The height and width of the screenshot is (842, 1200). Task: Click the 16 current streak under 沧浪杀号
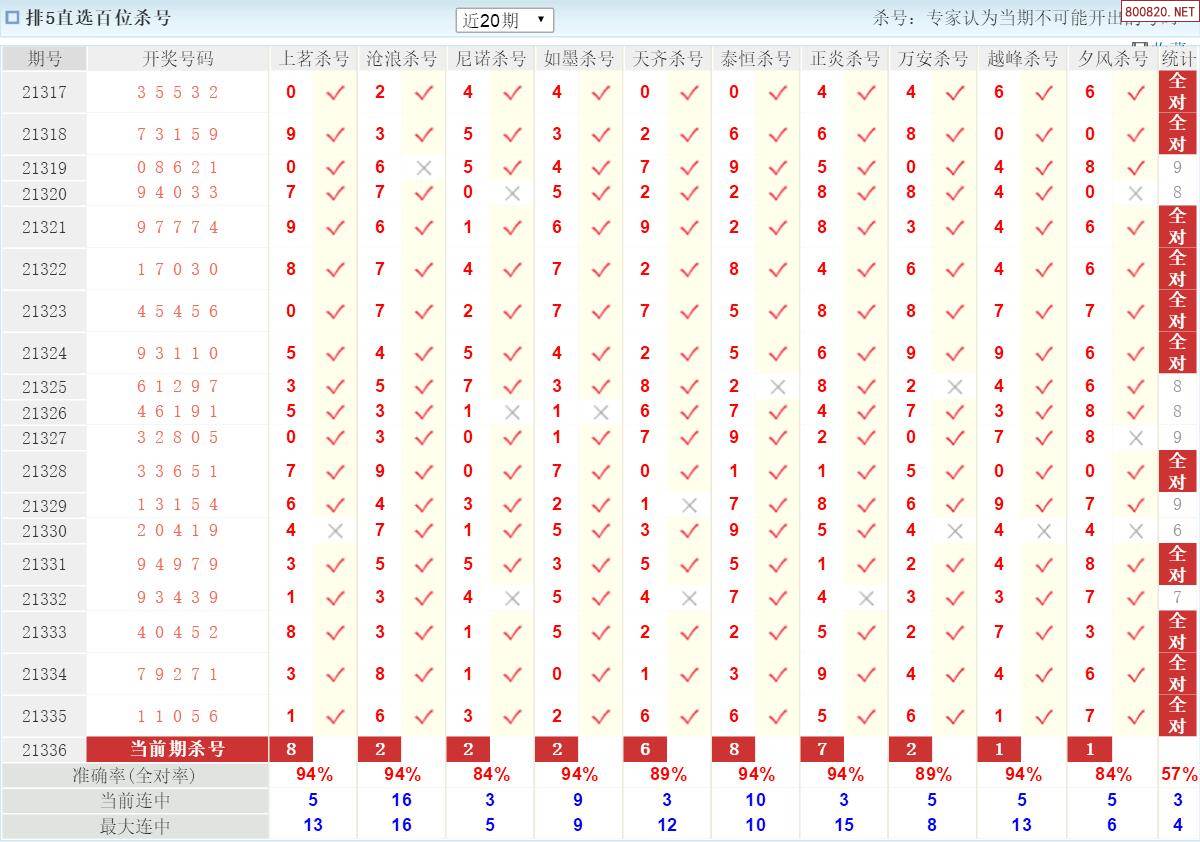click(402, 800)
